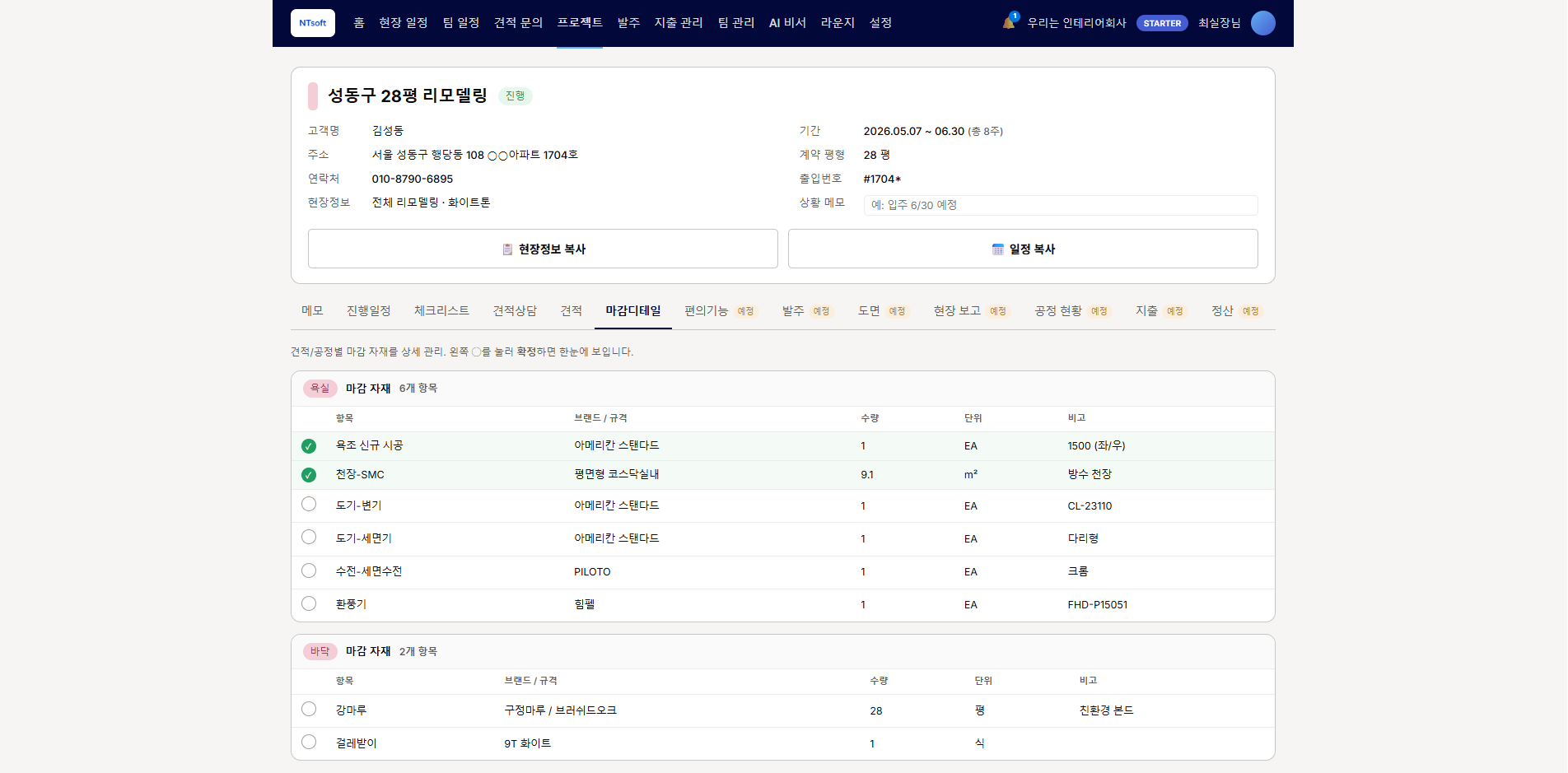
Task: Uncheck the 천장-SMC confirmation
Action: point(309,475)
